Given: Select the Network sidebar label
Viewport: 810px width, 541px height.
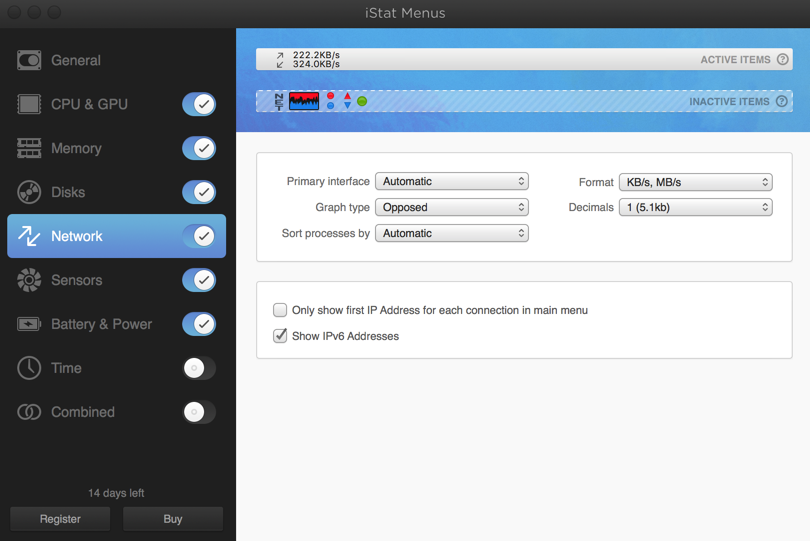Looking at the screenshot, I should tap(77, 236).
